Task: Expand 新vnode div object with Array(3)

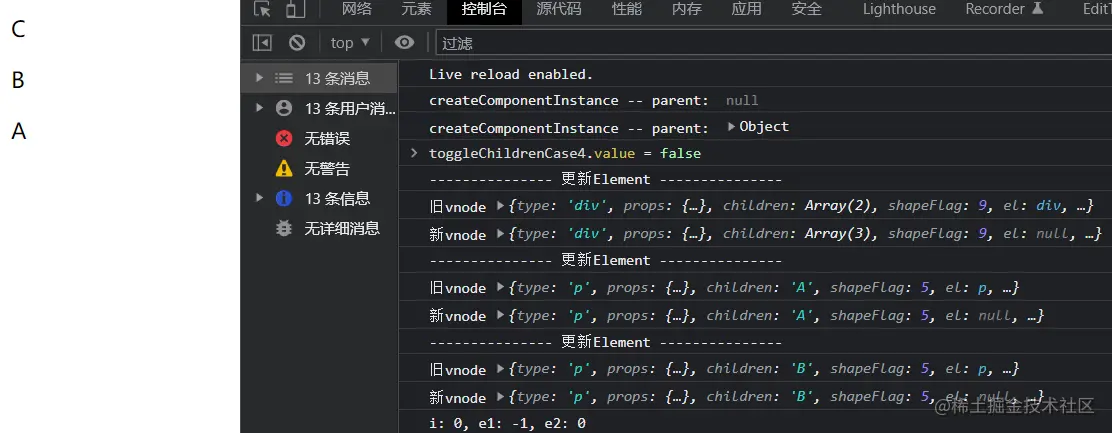Action: [501, 234]
